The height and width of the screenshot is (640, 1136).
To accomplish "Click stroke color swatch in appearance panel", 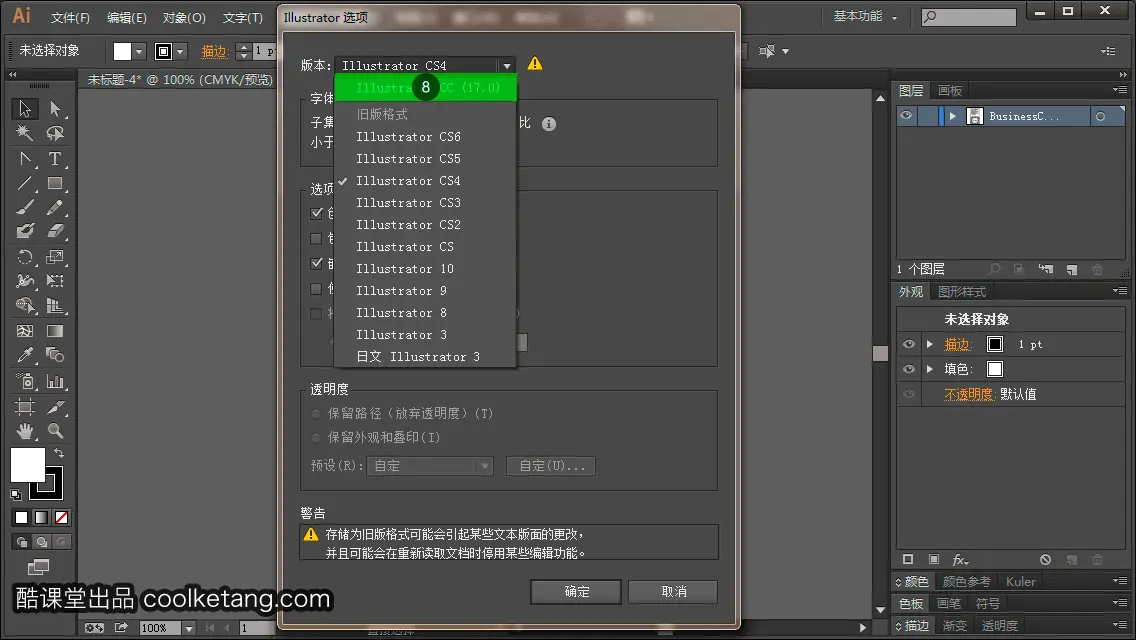I will pos(995,344).
